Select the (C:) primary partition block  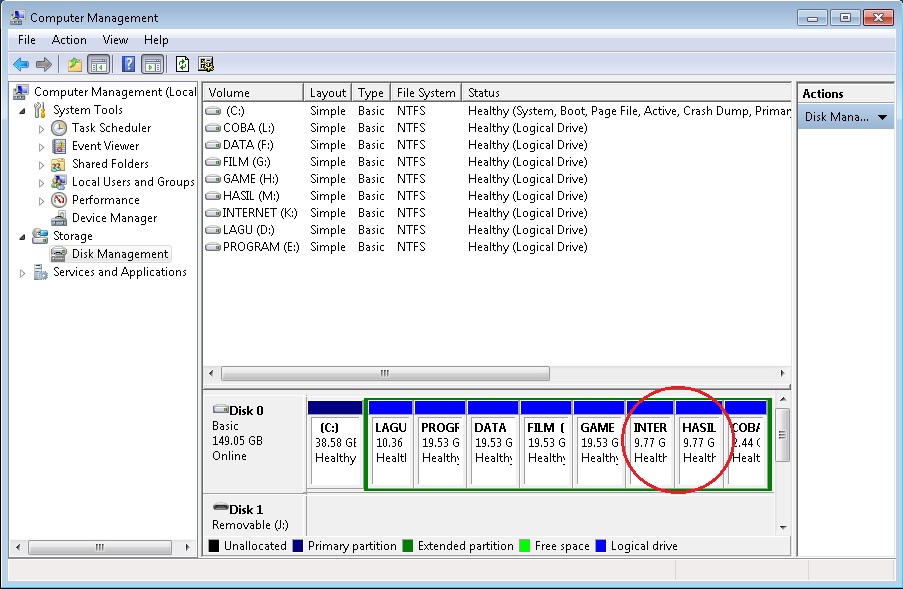point(335,444)
